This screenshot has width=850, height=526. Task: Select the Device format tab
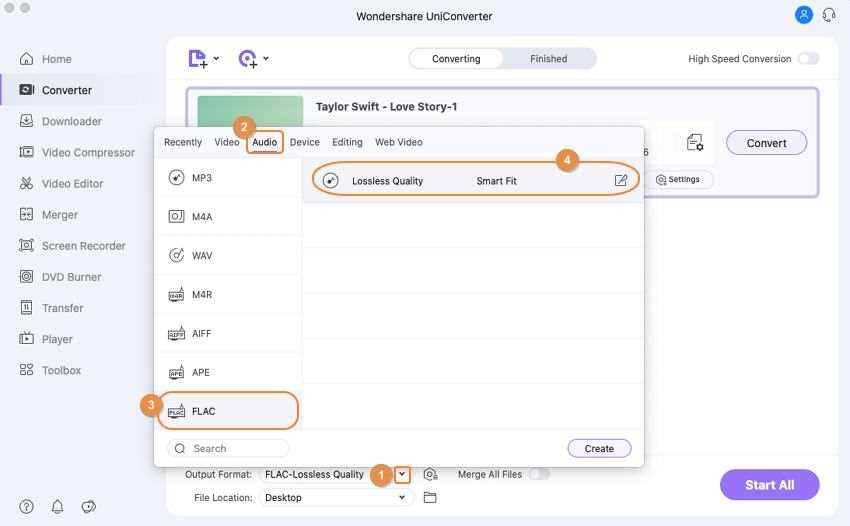pyautogui.click(x=305, y=142)
